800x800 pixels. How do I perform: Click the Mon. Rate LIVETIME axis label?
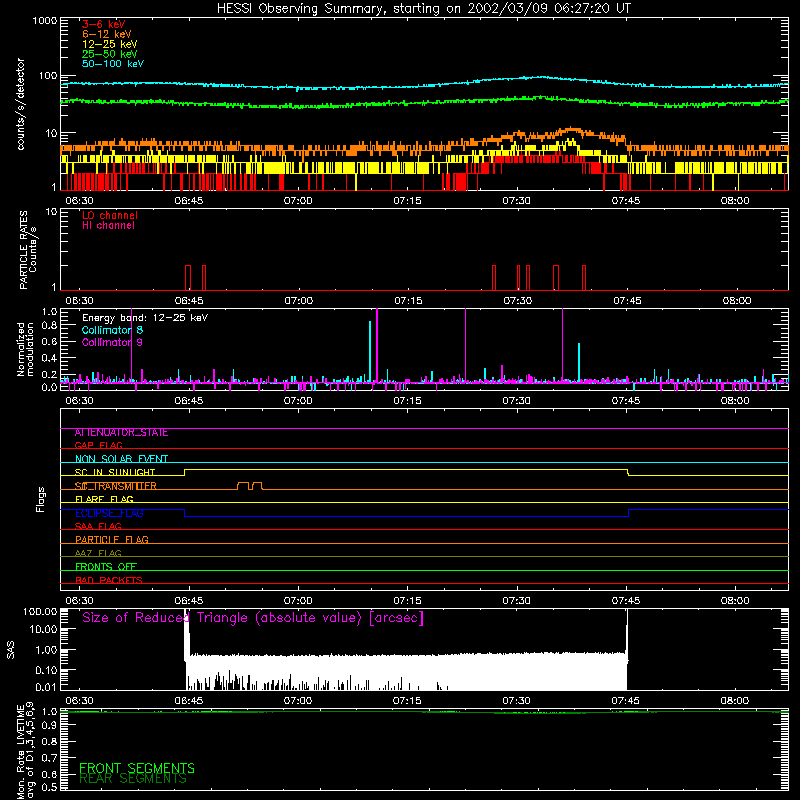click(26, 751)
